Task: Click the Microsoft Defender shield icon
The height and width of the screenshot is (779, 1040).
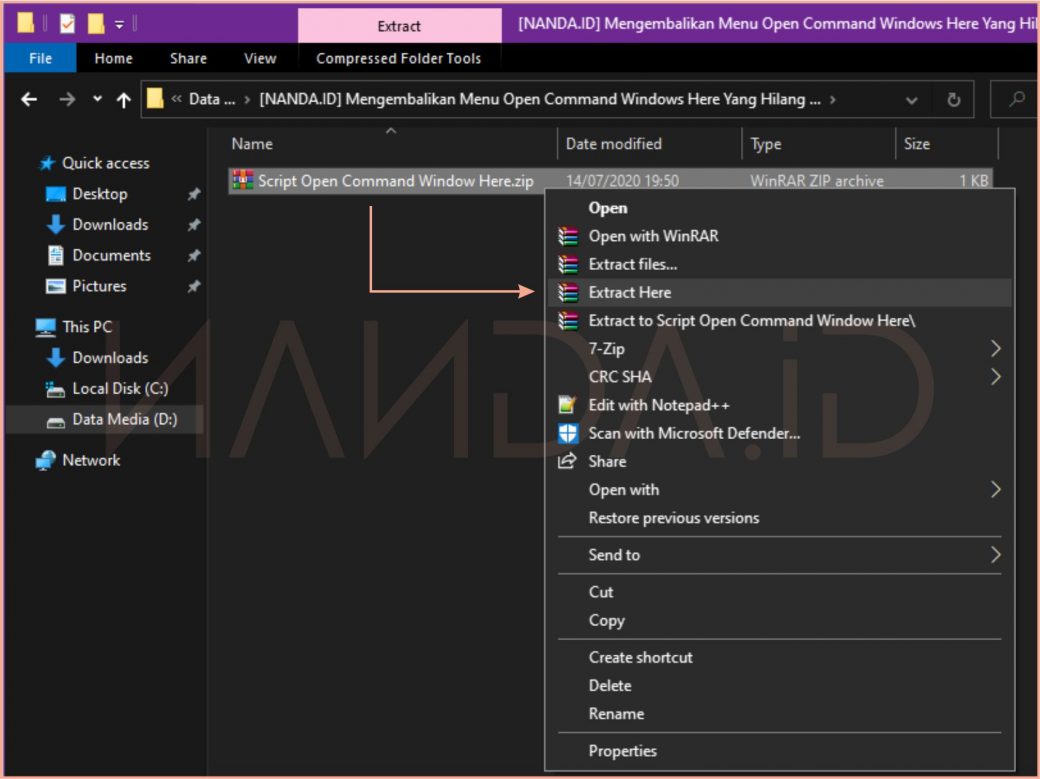Action: pyautogui.click(x=568, y=433)
